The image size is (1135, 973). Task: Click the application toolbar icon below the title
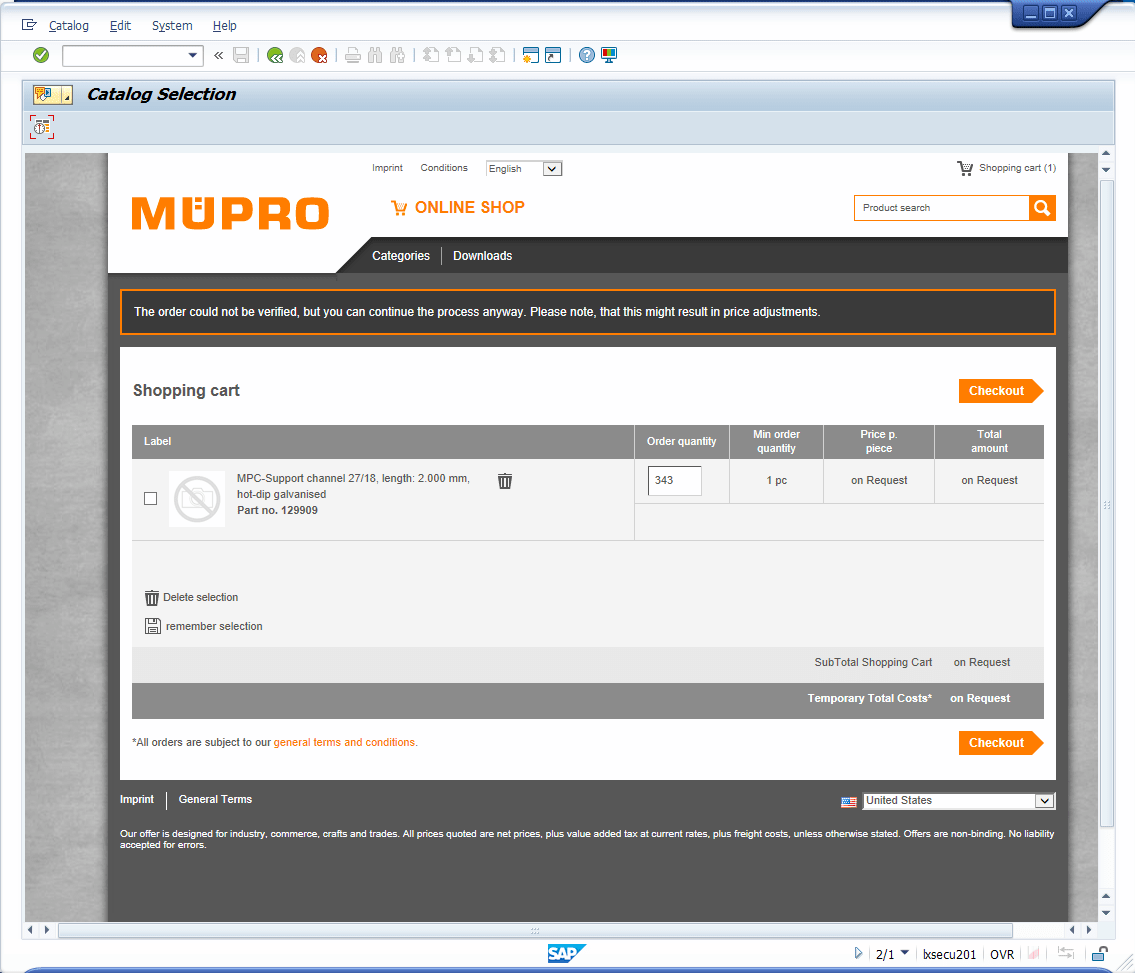(x=42, y=127)
